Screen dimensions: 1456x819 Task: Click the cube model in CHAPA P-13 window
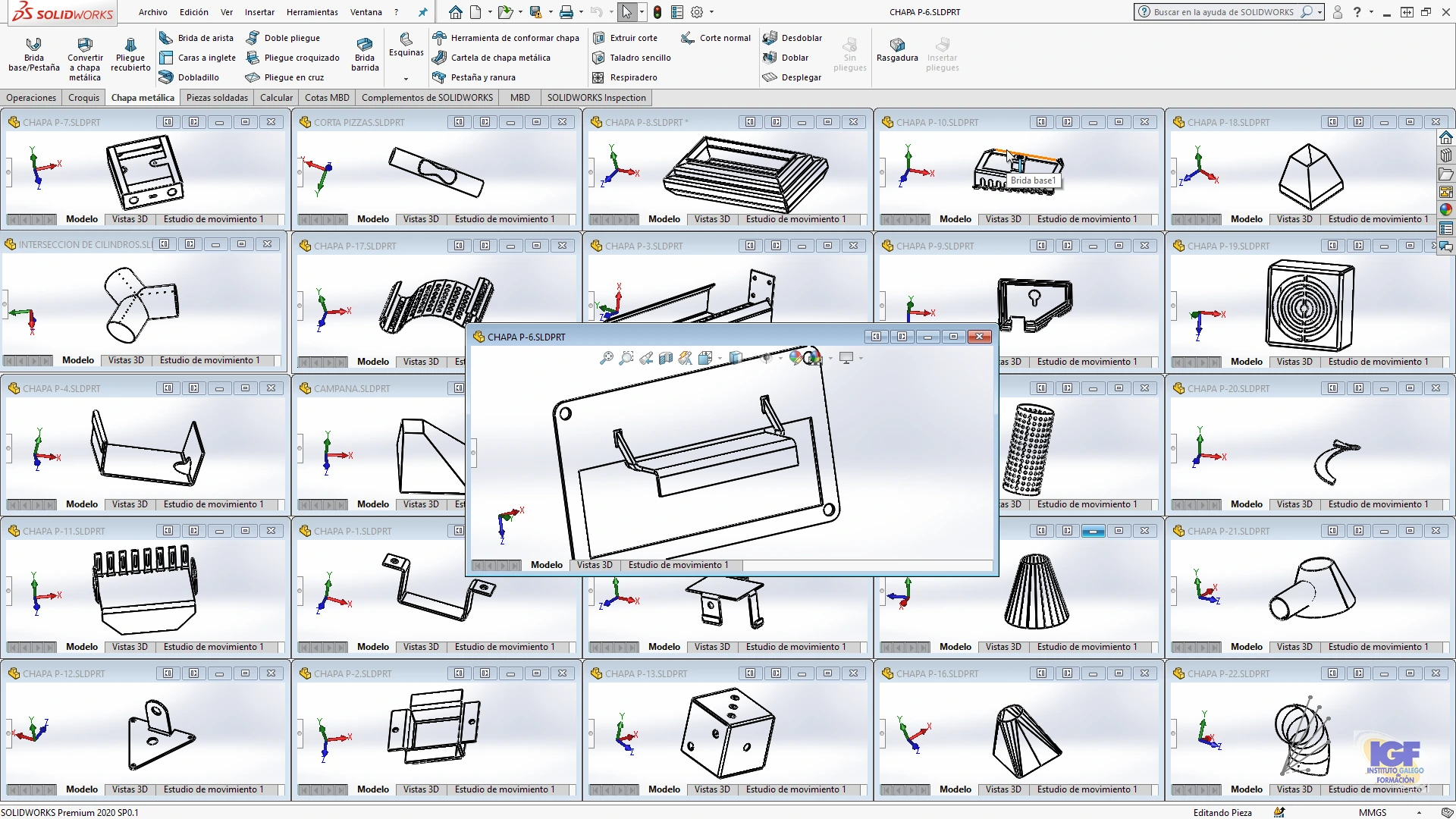(x=726, y=733)
